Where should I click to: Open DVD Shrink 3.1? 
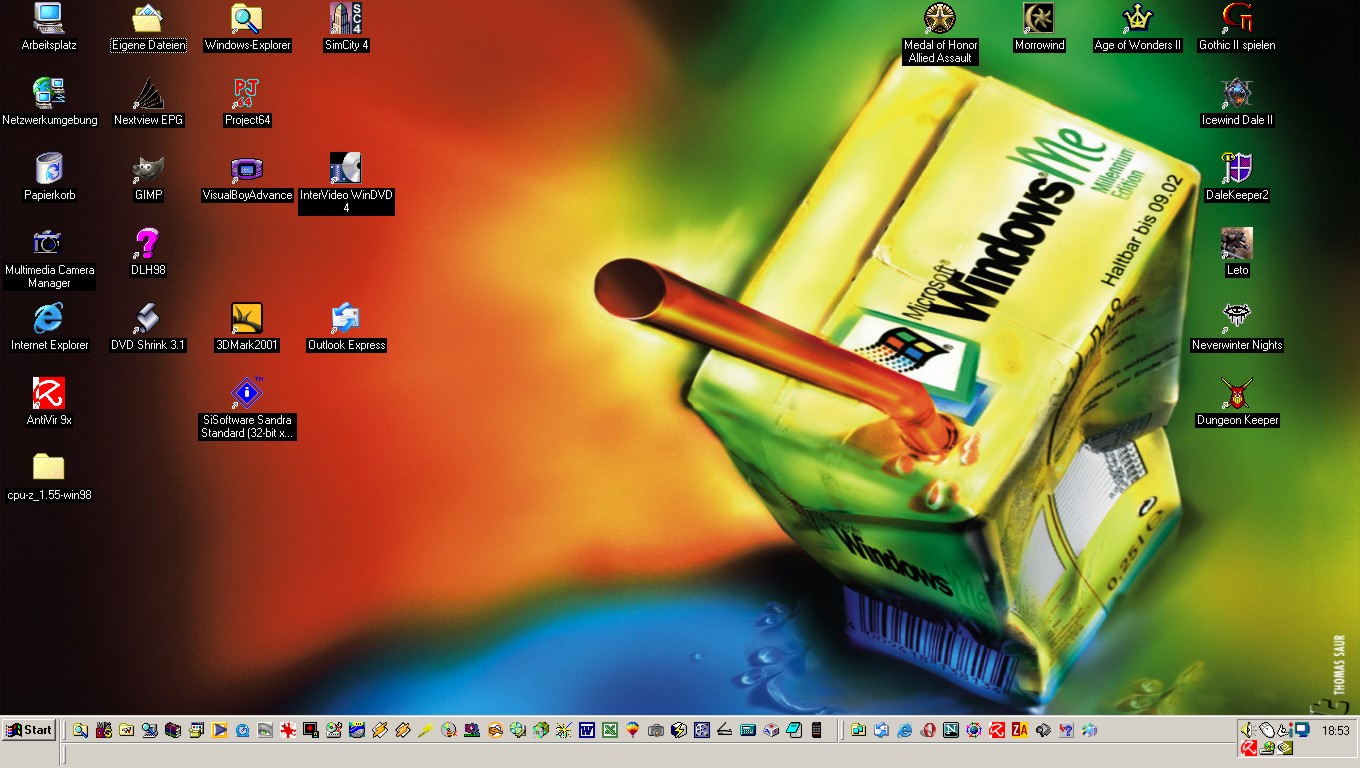point(147,318)
